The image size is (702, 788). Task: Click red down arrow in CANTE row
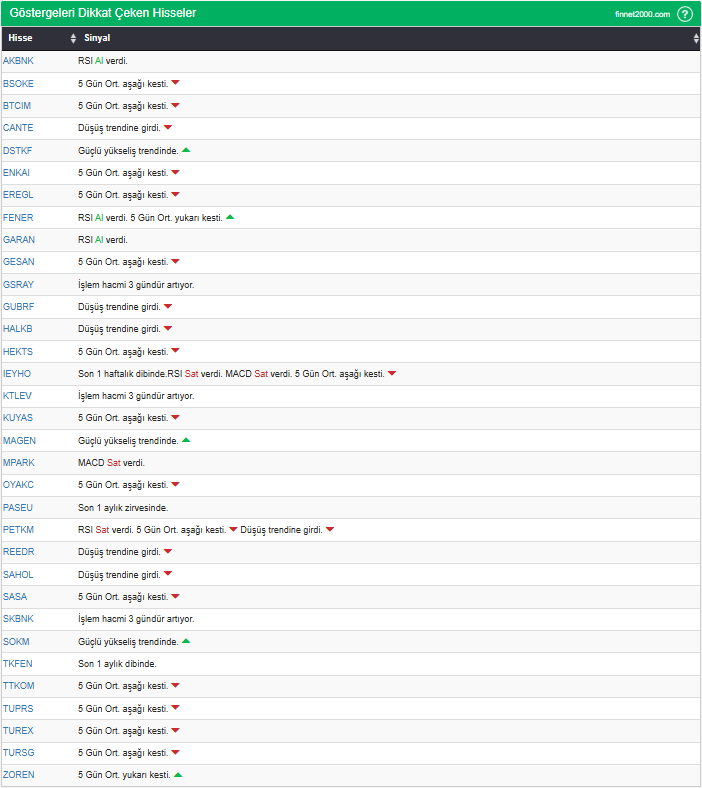tap(168, 127)
